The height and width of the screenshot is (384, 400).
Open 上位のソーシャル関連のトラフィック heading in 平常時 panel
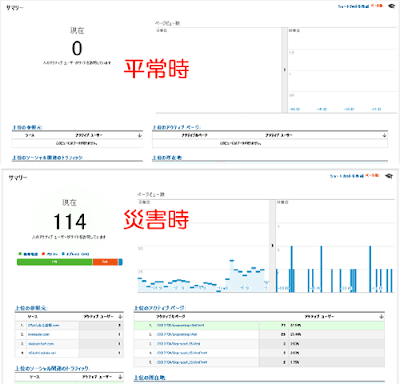pyautogui.click(x=47, y=158)
